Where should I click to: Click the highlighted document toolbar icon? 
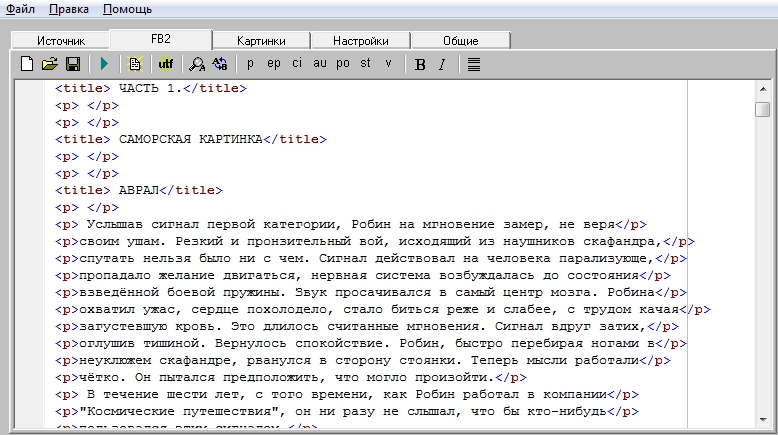(134, 64)
